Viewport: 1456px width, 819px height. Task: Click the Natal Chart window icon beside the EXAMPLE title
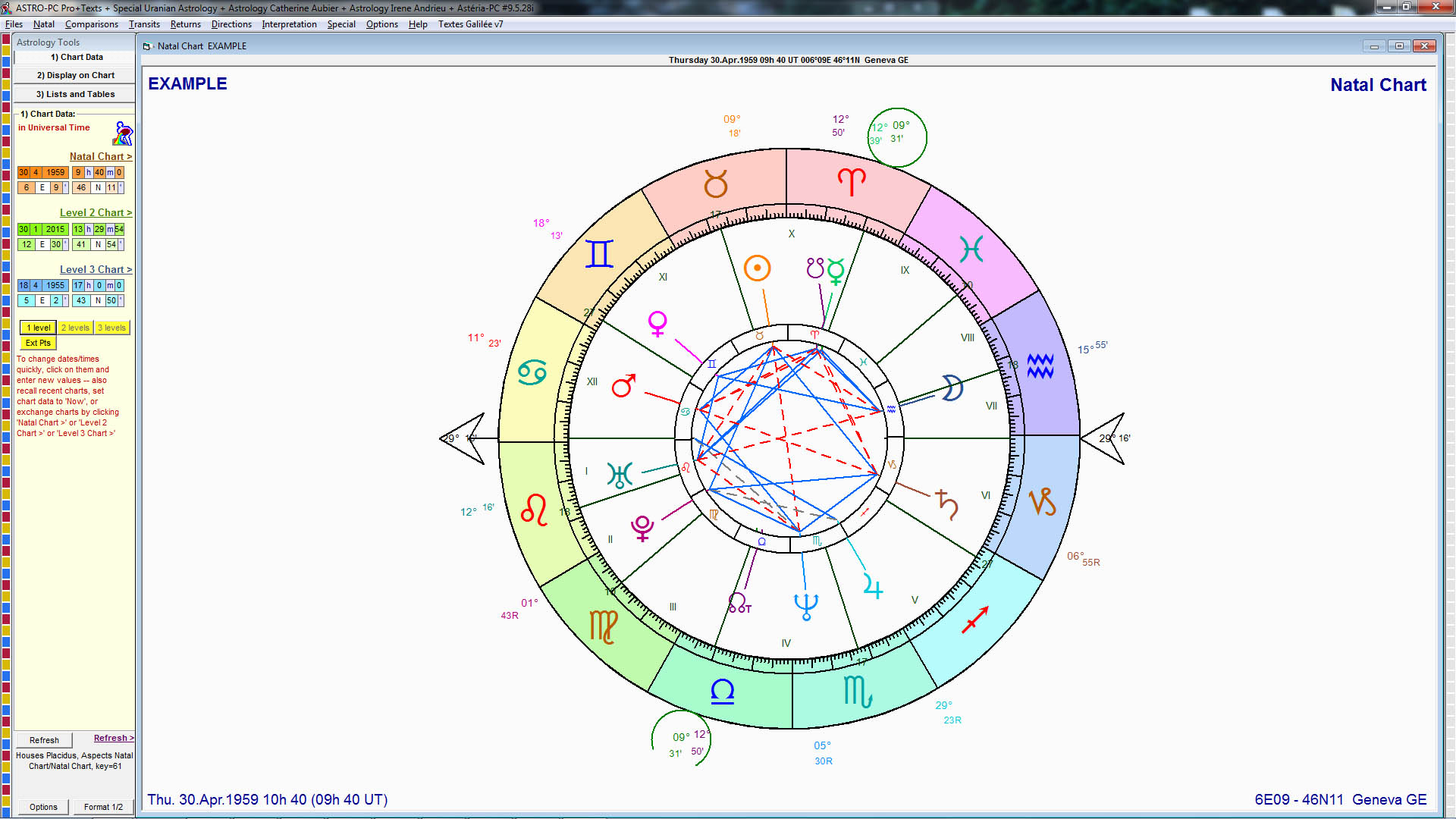tap(147, 46)
